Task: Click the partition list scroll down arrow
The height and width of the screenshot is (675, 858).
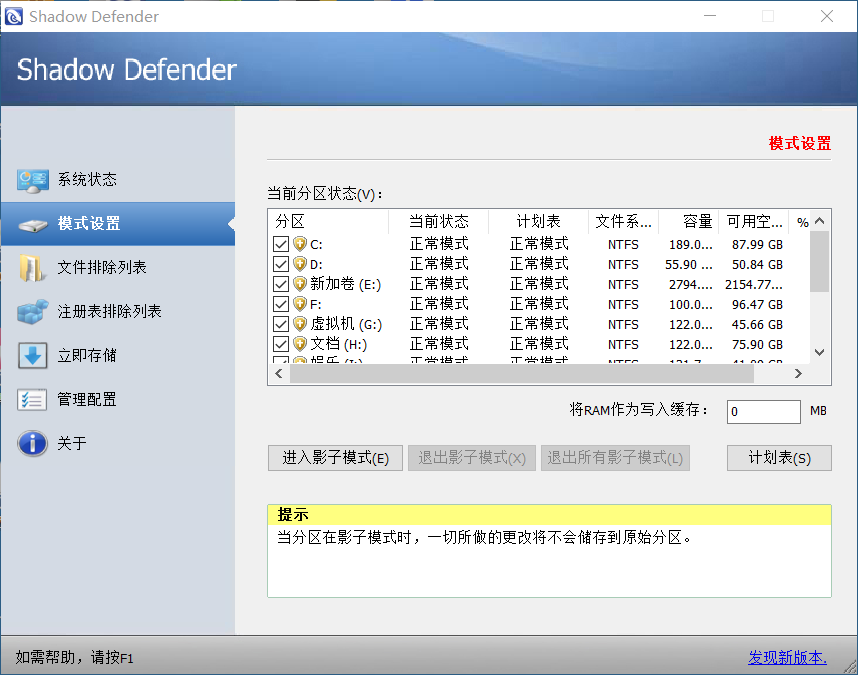Action: (x=819, y=352)
